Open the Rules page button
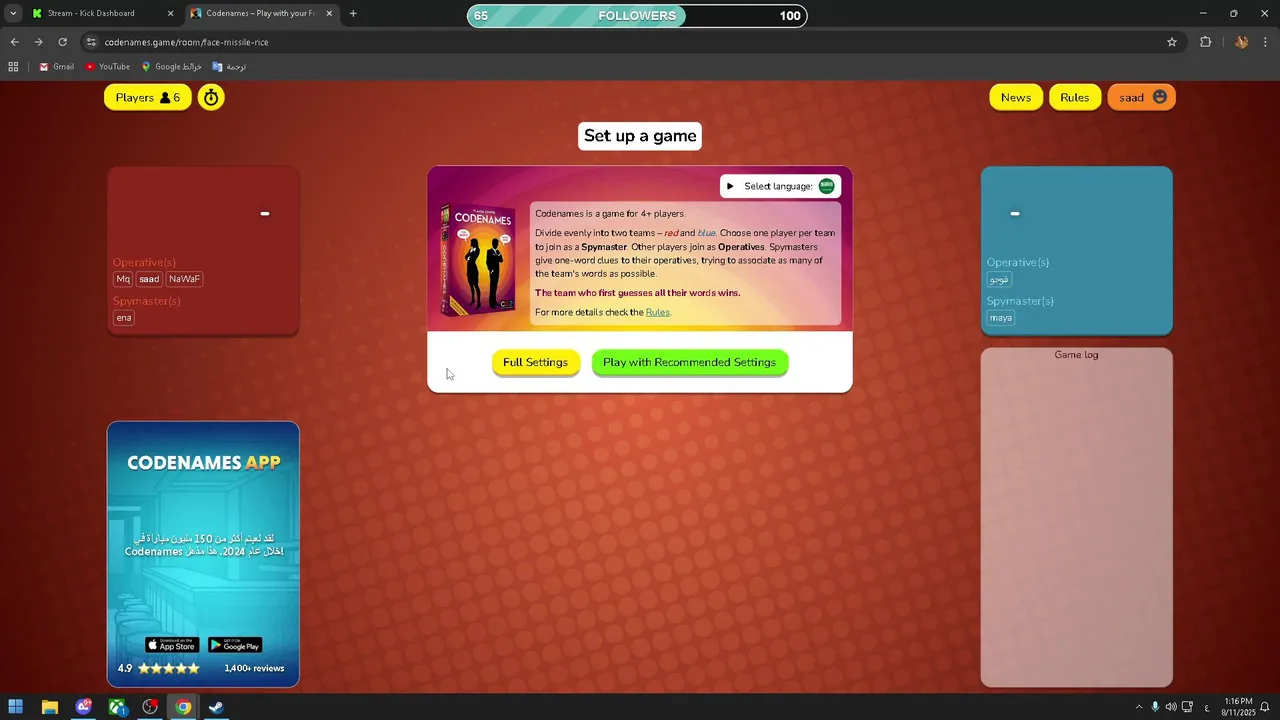 1075,97
